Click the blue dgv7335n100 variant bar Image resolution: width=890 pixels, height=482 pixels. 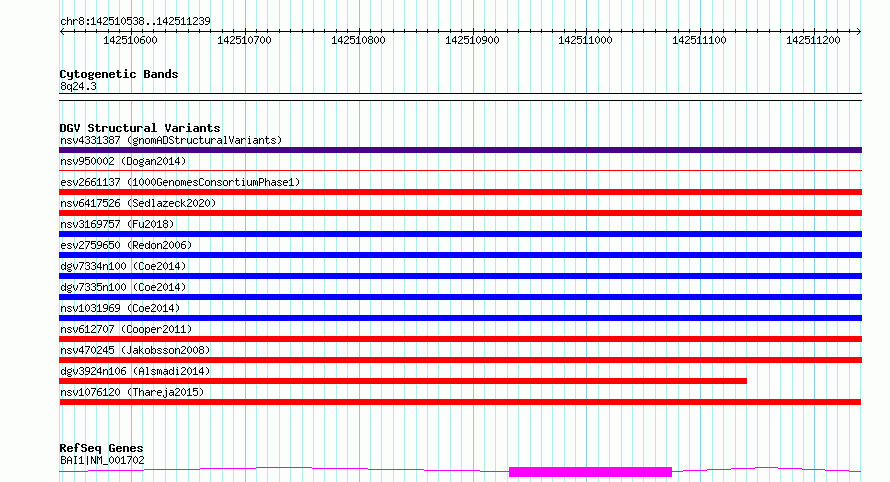[460, 297]
